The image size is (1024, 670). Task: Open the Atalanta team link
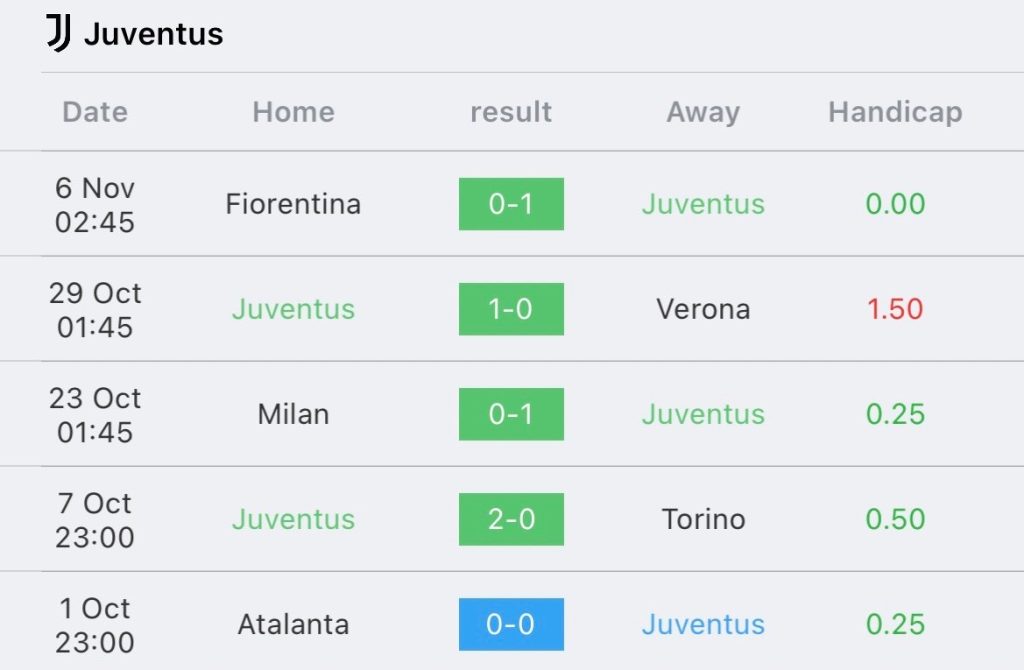pos(293,624)
